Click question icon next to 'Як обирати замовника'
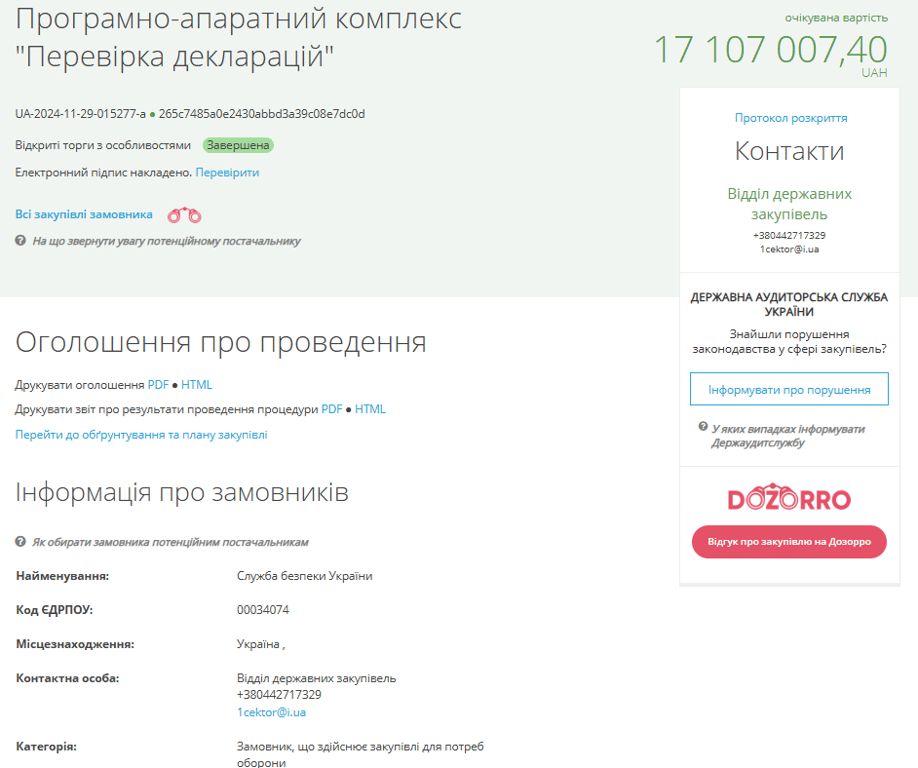918x768 pixels. [20, 542]
